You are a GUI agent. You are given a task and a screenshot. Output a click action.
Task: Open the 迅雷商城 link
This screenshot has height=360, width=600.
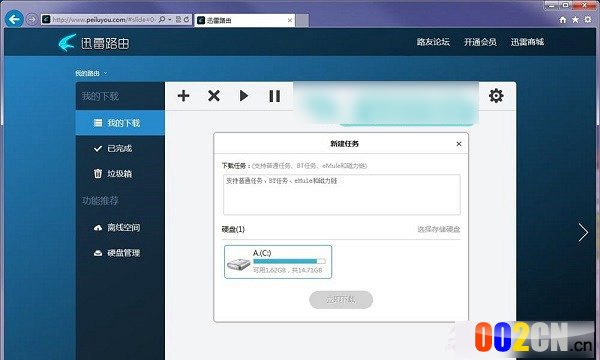click(527, 42)
